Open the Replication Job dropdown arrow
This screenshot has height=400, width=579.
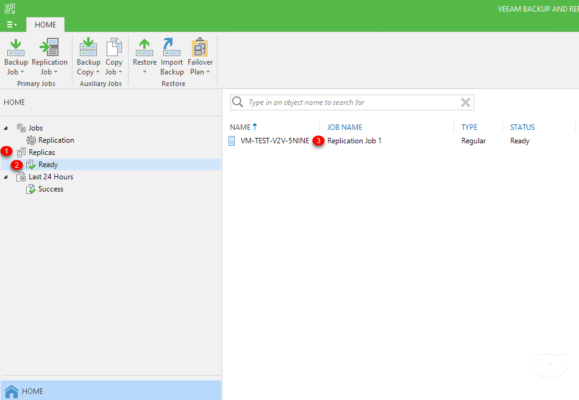tap(56, 72)
